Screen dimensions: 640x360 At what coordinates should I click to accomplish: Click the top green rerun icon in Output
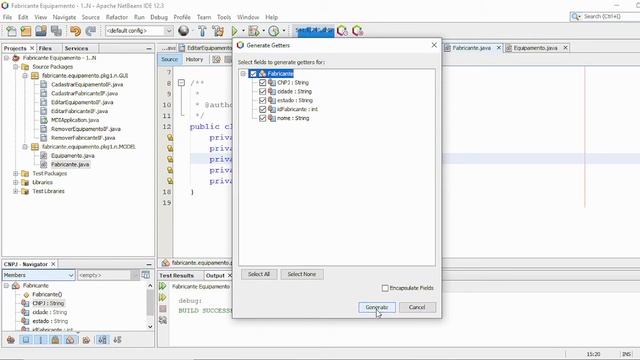tap(163, 286)
